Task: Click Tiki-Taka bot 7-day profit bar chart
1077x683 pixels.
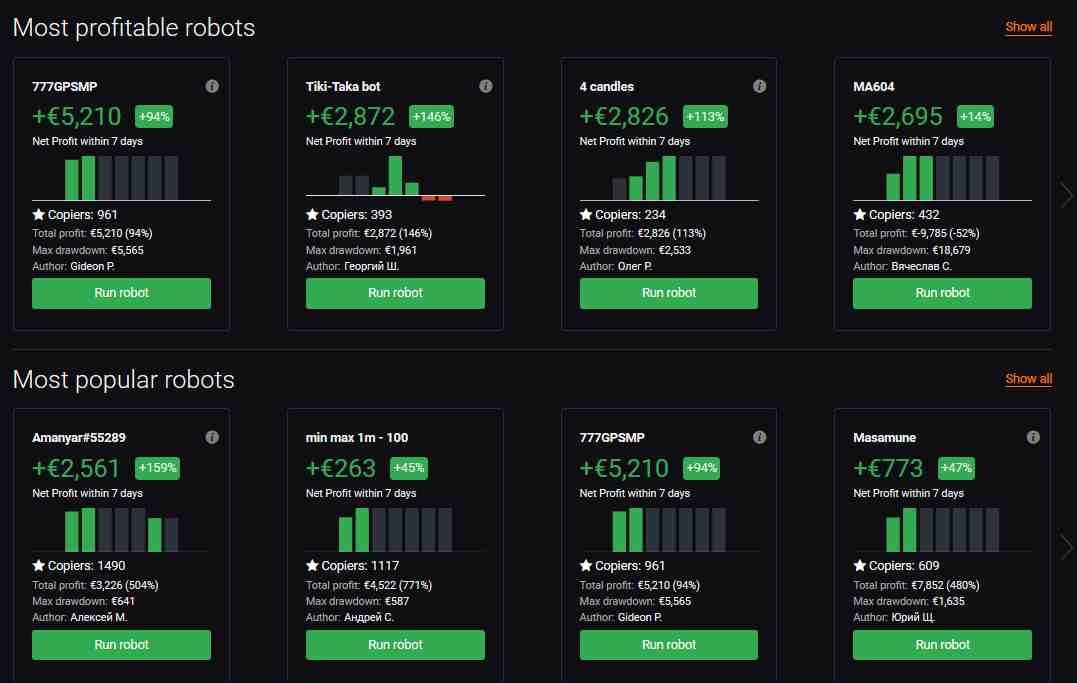Action: [395, 178]
